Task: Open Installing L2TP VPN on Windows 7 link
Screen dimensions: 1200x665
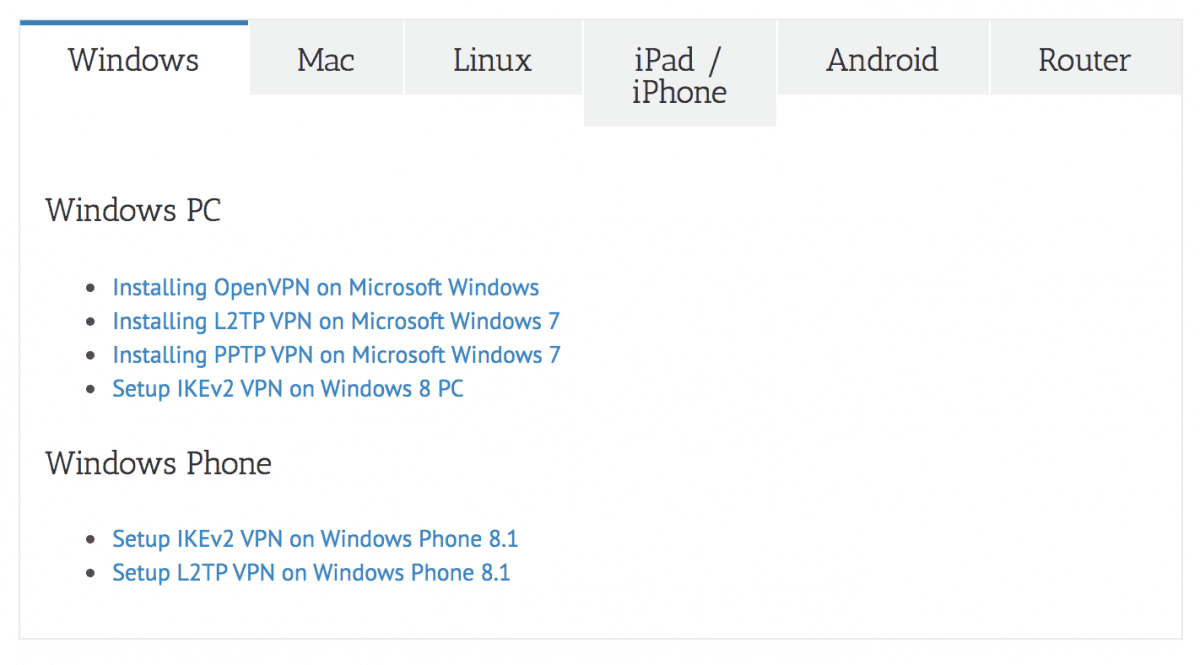Action: point(336,322)
